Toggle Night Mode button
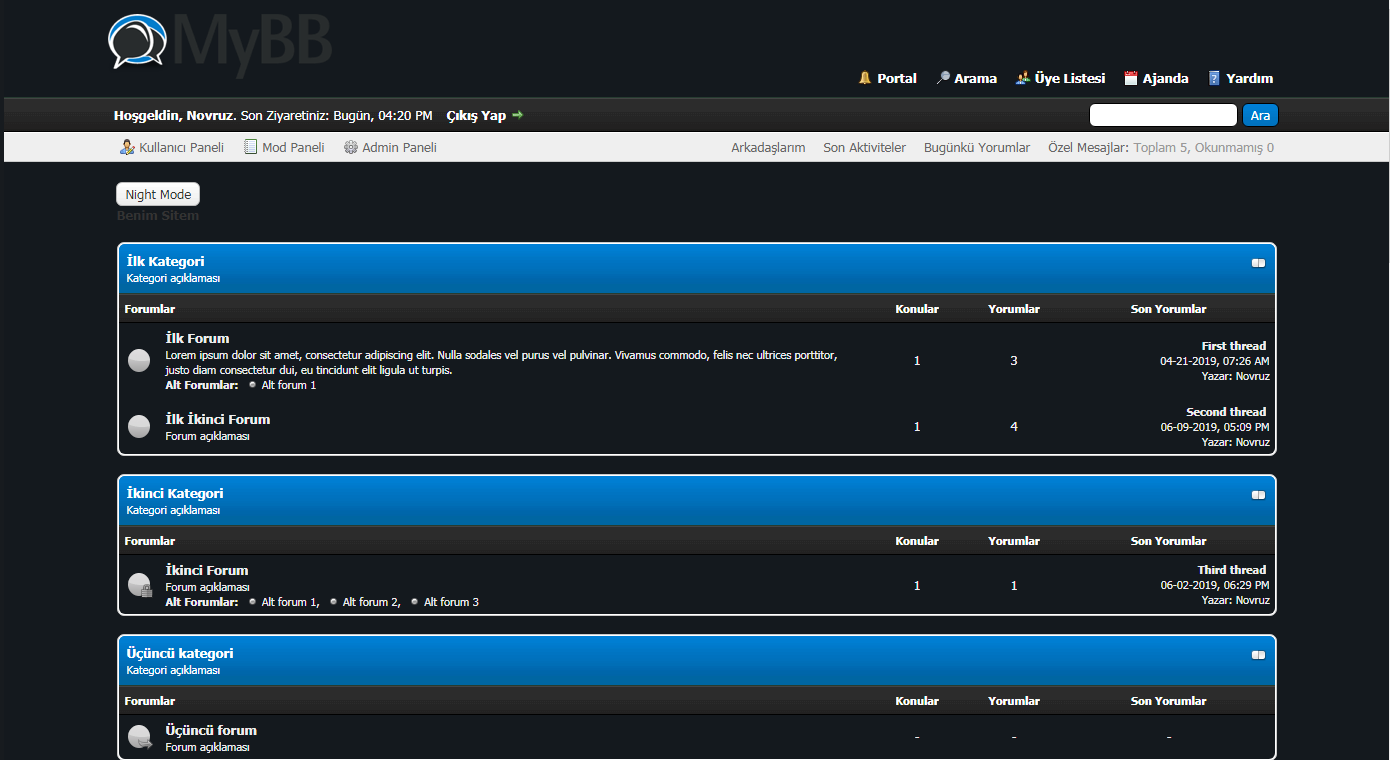The height and width of the screenshot is (760, 1390). 158,195
